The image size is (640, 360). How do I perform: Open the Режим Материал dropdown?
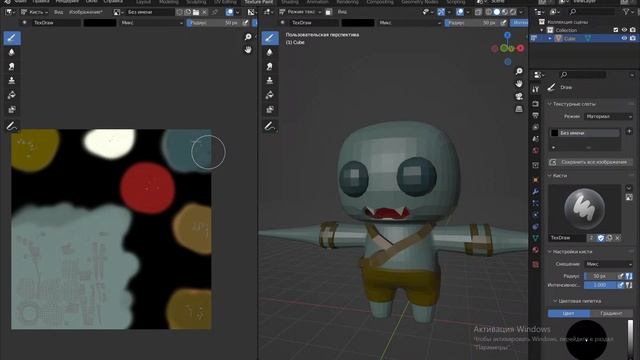(x=608, y=117)
